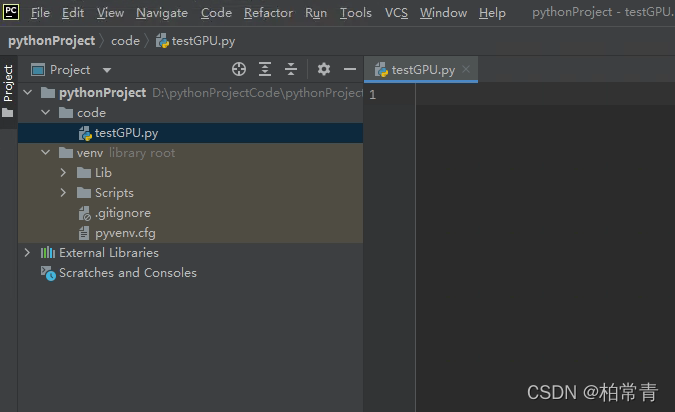Click the folder icon below the Project sidebar tab
The height and width of the screenshot is (412, 675).
click(8, 113)
